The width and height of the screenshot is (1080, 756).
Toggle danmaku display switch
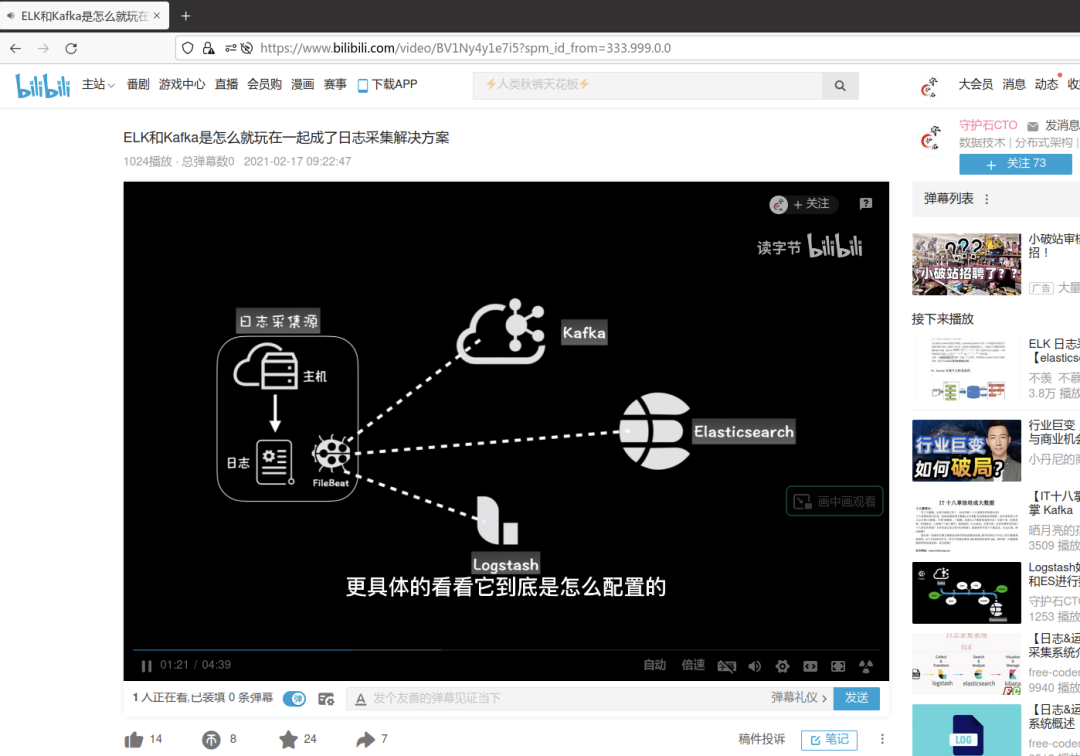(x=295, y=699)
